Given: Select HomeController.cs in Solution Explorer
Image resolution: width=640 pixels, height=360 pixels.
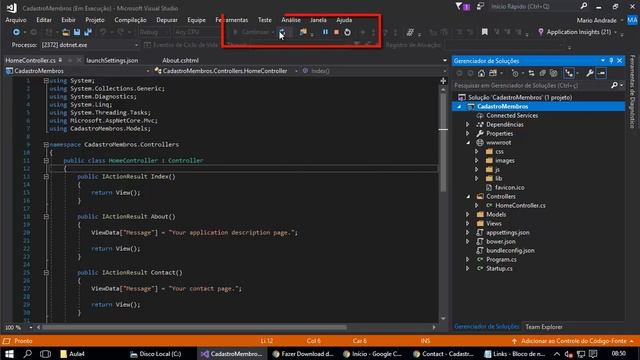Looking at the screenshot, I should (520, 205).
